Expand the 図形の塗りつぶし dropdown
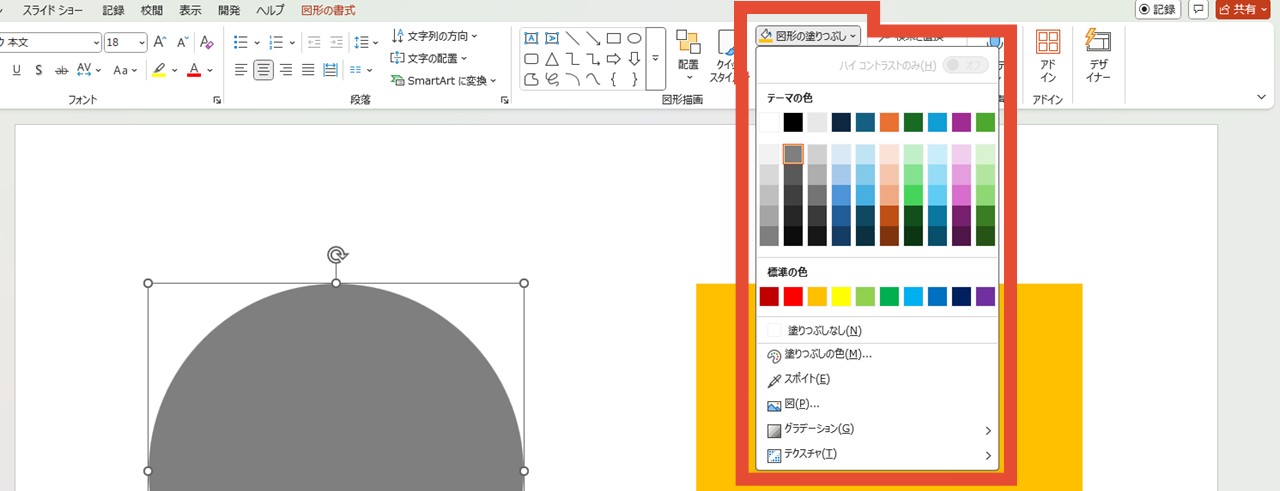 click(808, 36)
